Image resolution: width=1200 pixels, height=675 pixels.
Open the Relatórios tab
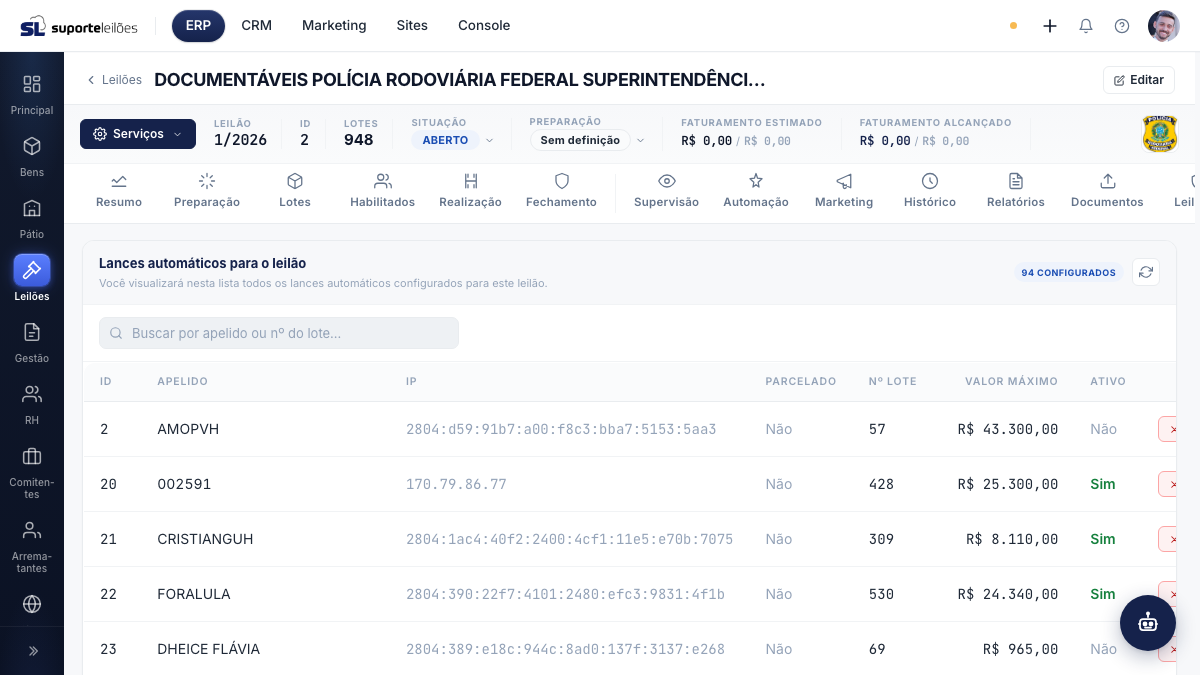tap(1016, 190)
